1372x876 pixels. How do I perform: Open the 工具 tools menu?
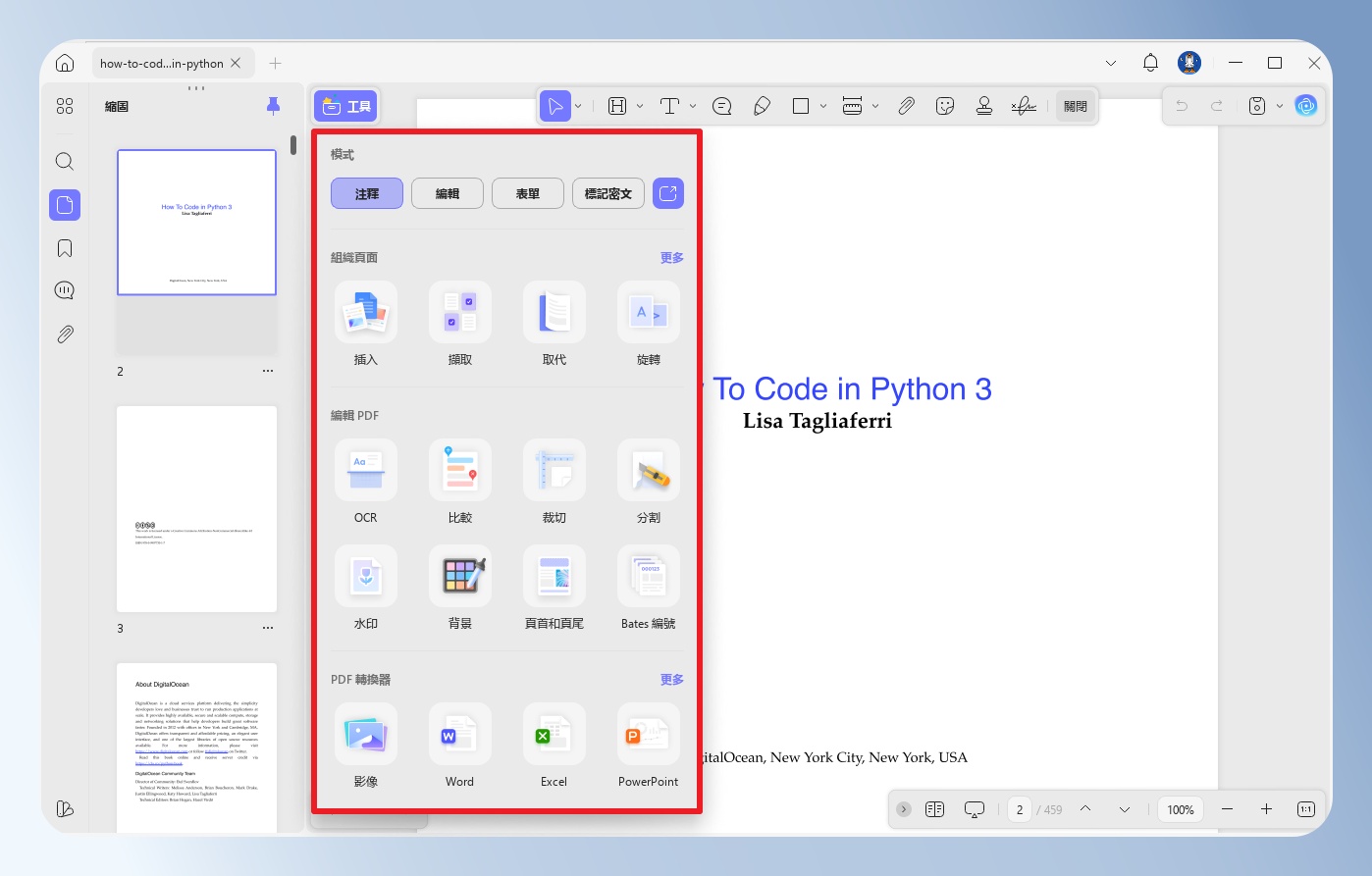[346, 106]
